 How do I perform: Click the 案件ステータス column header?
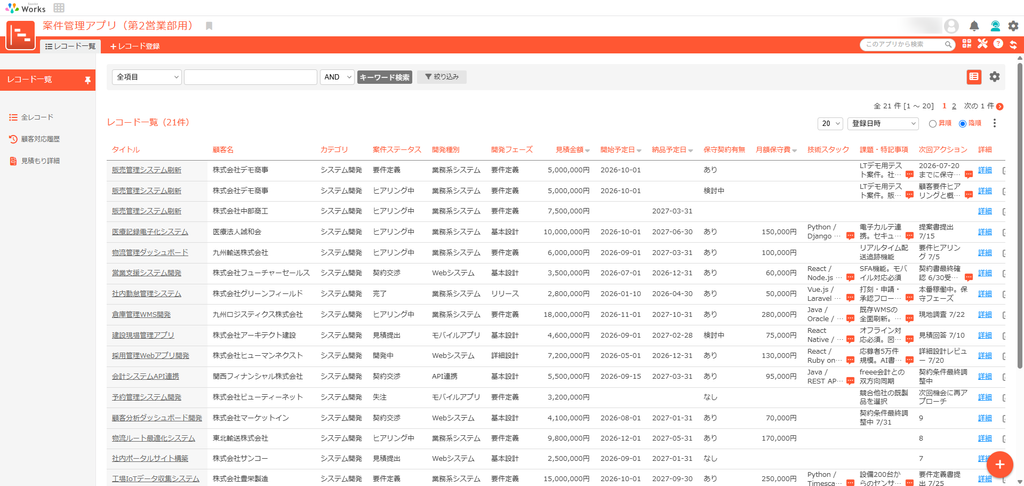(x=397, y=150)
